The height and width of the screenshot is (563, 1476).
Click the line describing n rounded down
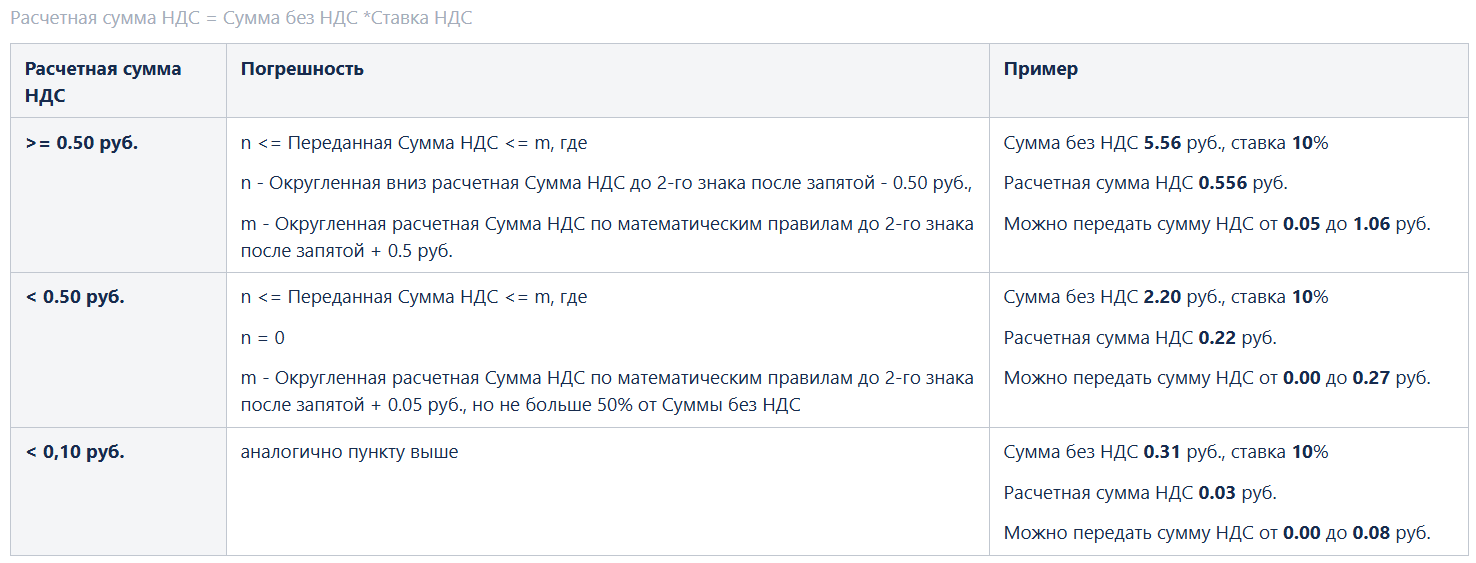(x=606, y=184)
